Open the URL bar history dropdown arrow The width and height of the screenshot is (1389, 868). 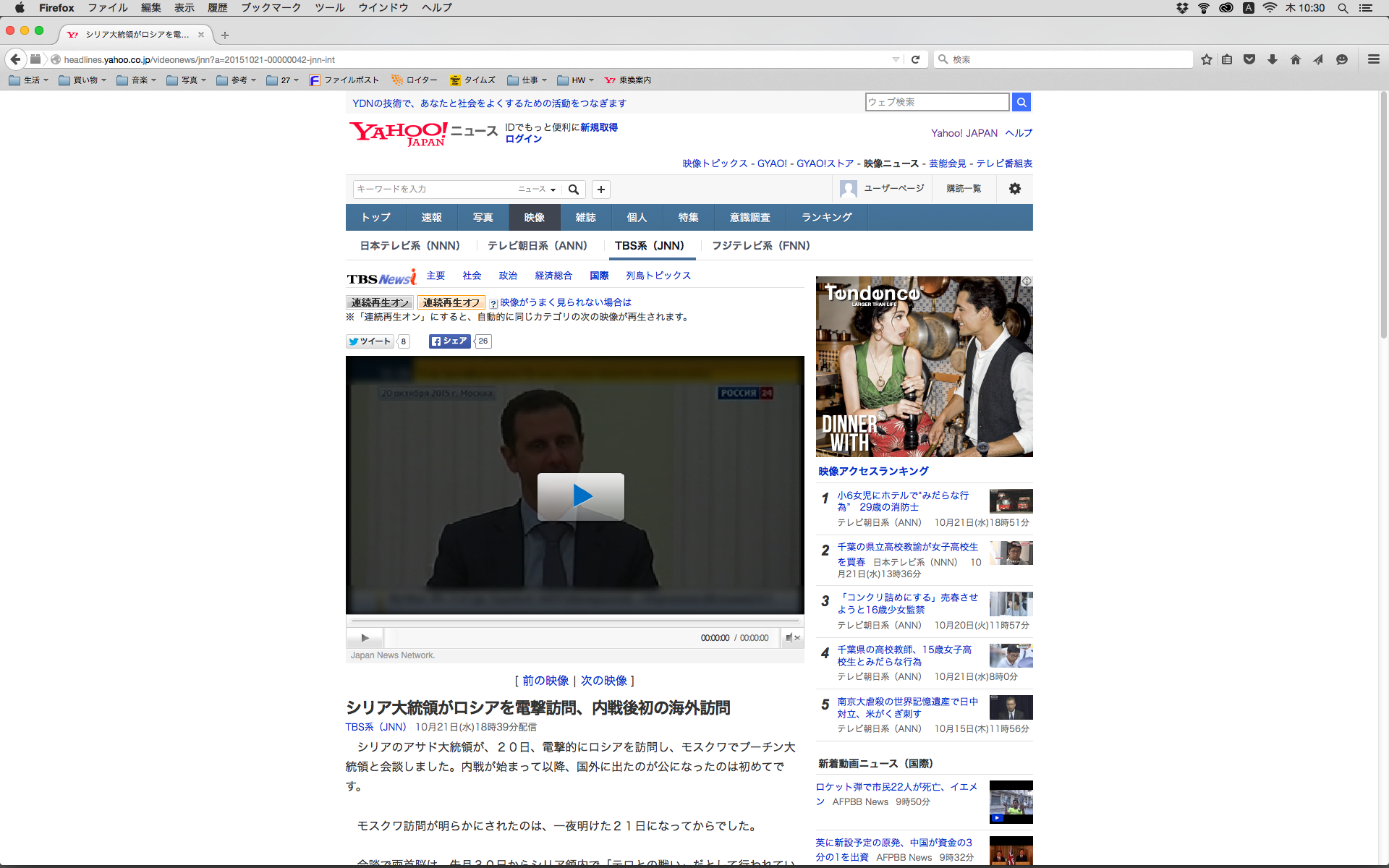[x=896, y=59]
